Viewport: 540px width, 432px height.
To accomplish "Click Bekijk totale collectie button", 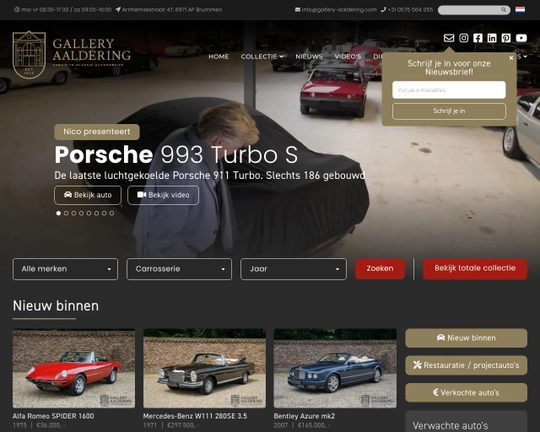I will (475, 268).
